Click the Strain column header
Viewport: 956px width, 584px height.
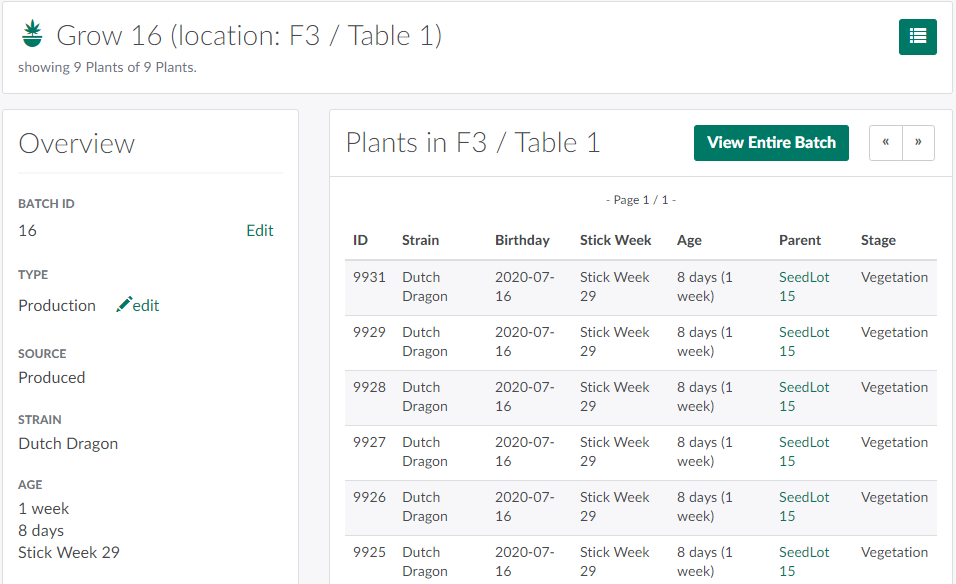(420, 240)
